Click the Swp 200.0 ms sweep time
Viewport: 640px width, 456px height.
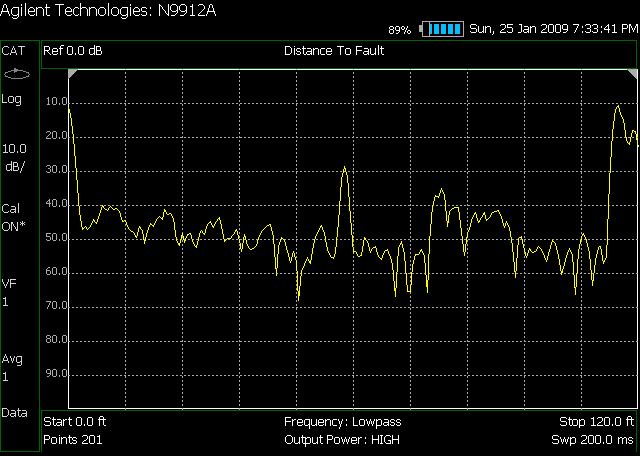tap(592, 440)
